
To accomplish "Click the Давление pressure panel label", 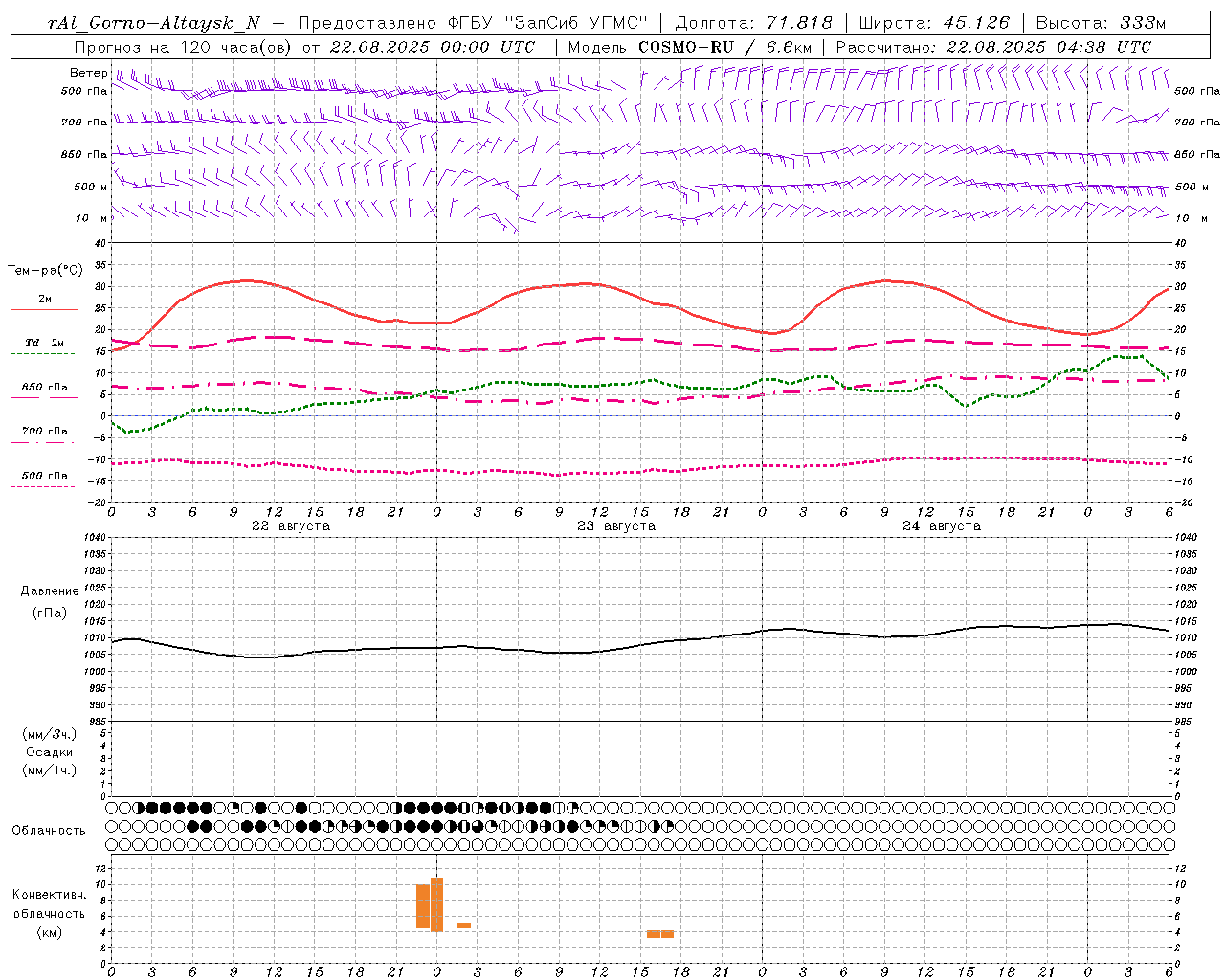I will (50, 591).
